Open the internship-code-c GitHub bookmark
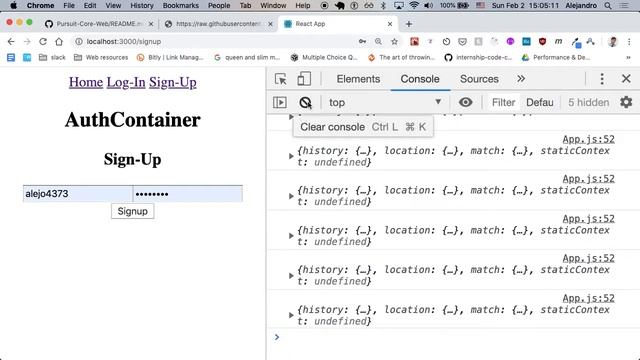This screenshot has height=360, width=640. (x=478, y=58)
